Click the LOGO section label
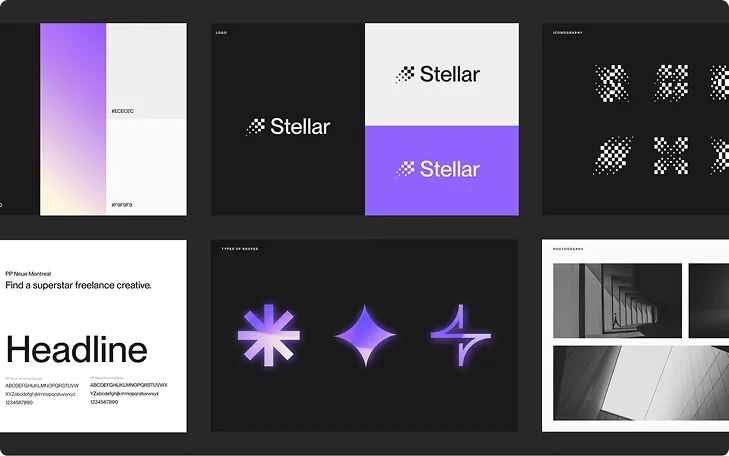Viewport: 729px width, 456px height. pos(221,33)
